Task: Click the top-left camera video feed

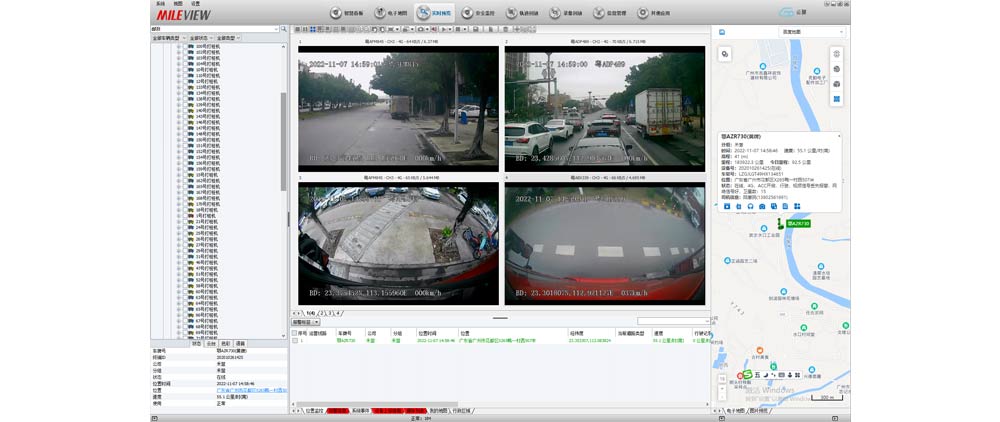Action: (399, 108)
